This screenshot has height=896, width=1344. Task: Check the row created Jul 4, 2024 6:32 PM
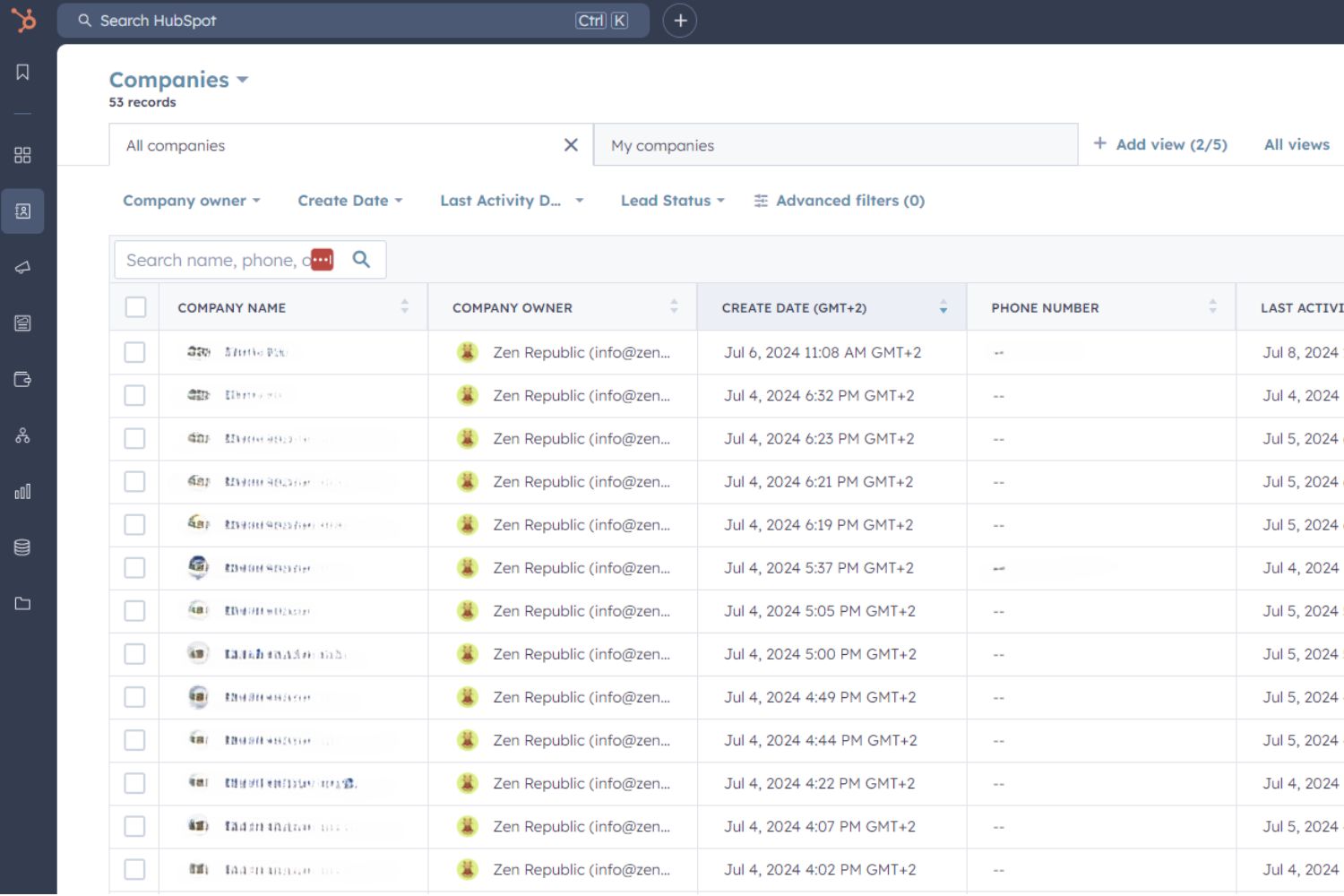pyautogui.click(x=135, y=395)
